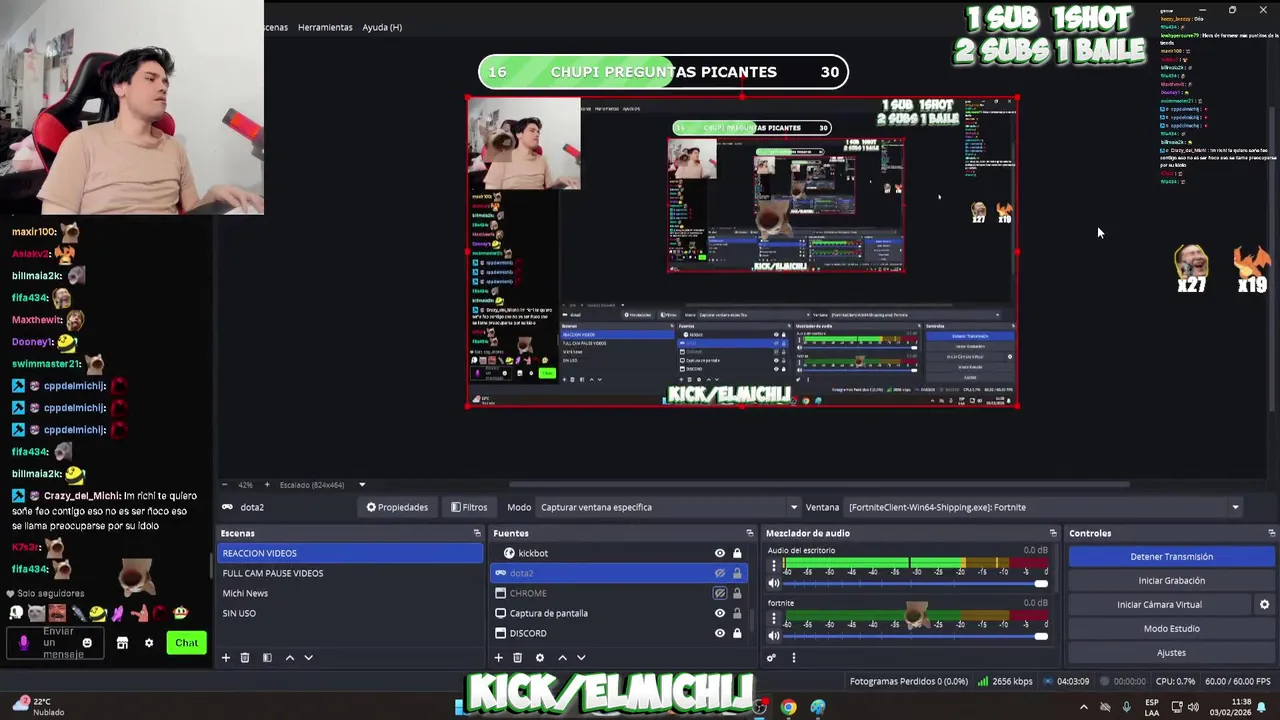The width and height of the screenshot is (1280, 720).
Task: Open notifications bell in system tray
Action: click(1261, 707)
